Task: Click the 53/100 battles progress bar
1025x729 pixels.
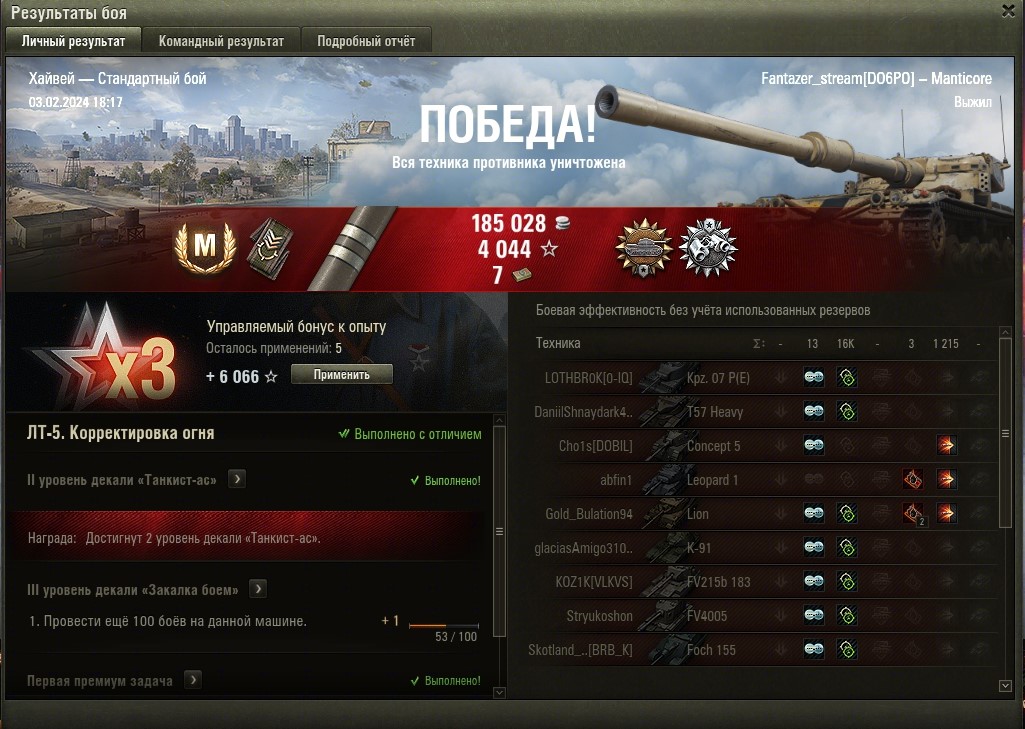Action: (444, 626)
